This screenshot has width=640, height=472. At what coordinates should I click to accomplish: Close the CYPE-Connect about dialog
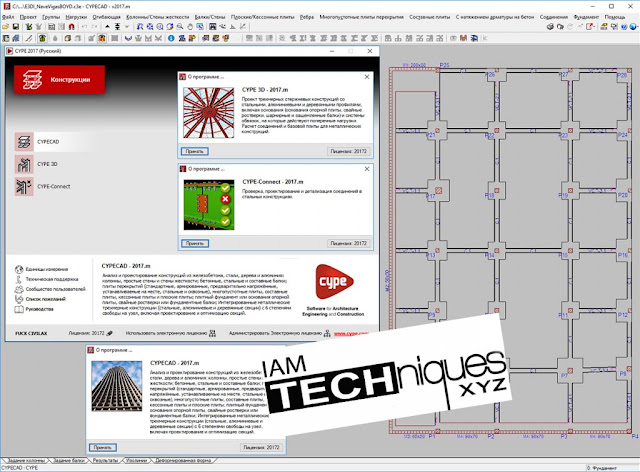click(x=367, y=169)
